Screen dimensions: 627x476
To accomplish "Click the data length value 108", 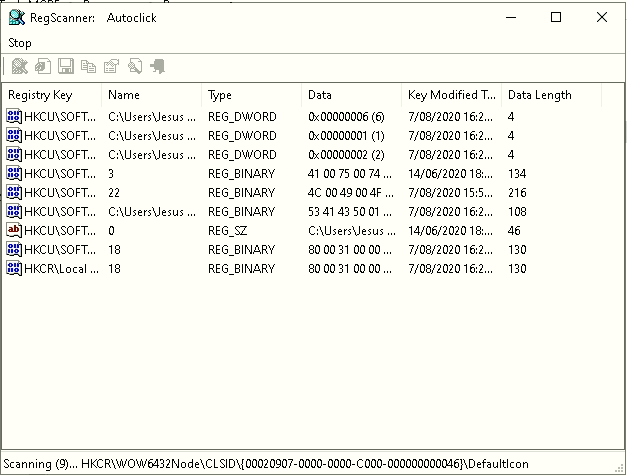I will click(x=517, y=212).
